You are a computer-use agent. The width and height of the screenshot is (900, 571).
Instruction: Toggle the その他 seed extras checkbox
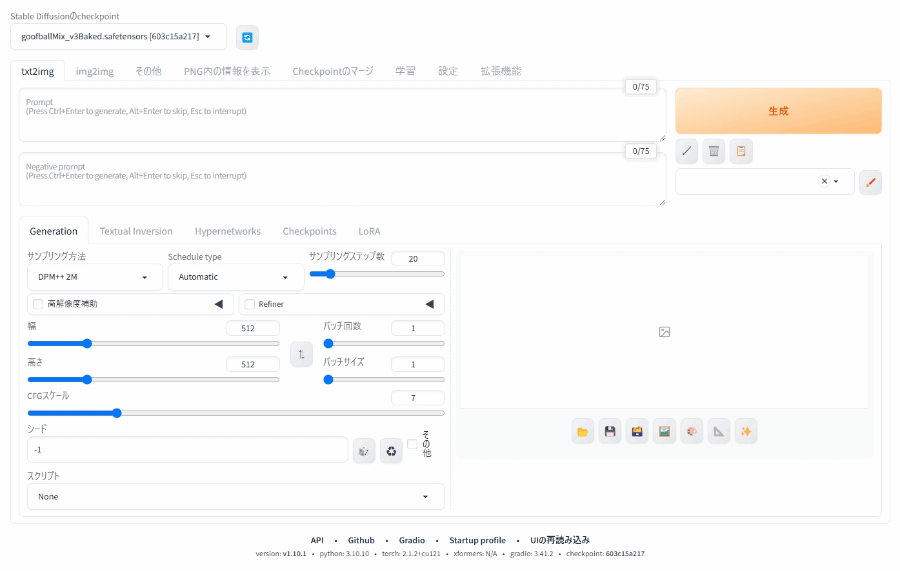tap(412, 444)
